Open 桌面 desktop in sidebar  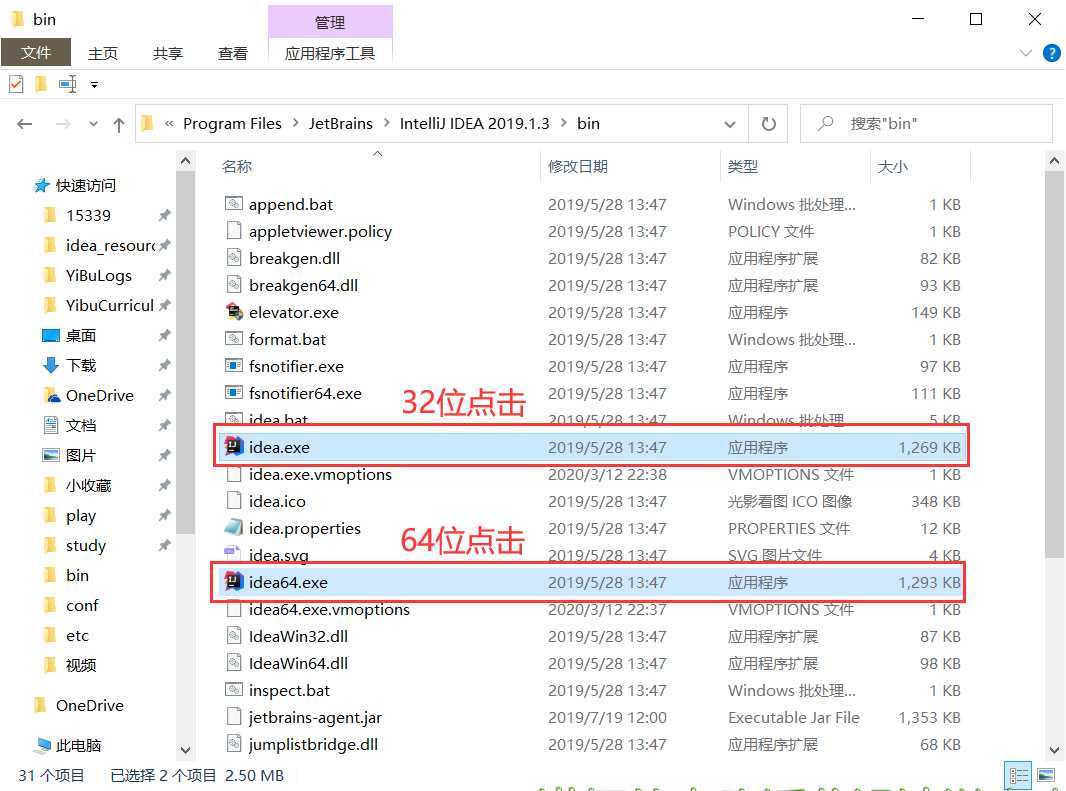(x=80, y=335)
